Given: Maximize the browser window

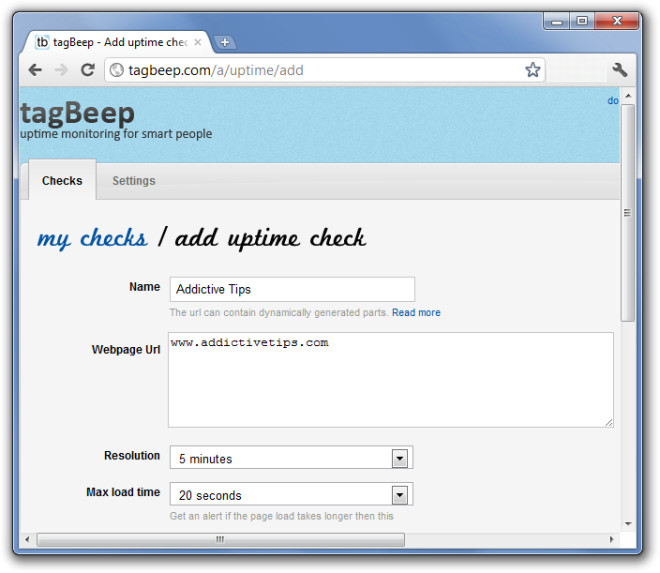Looking at the screenshot, I should pyautogui.click(x=582, y=21).
